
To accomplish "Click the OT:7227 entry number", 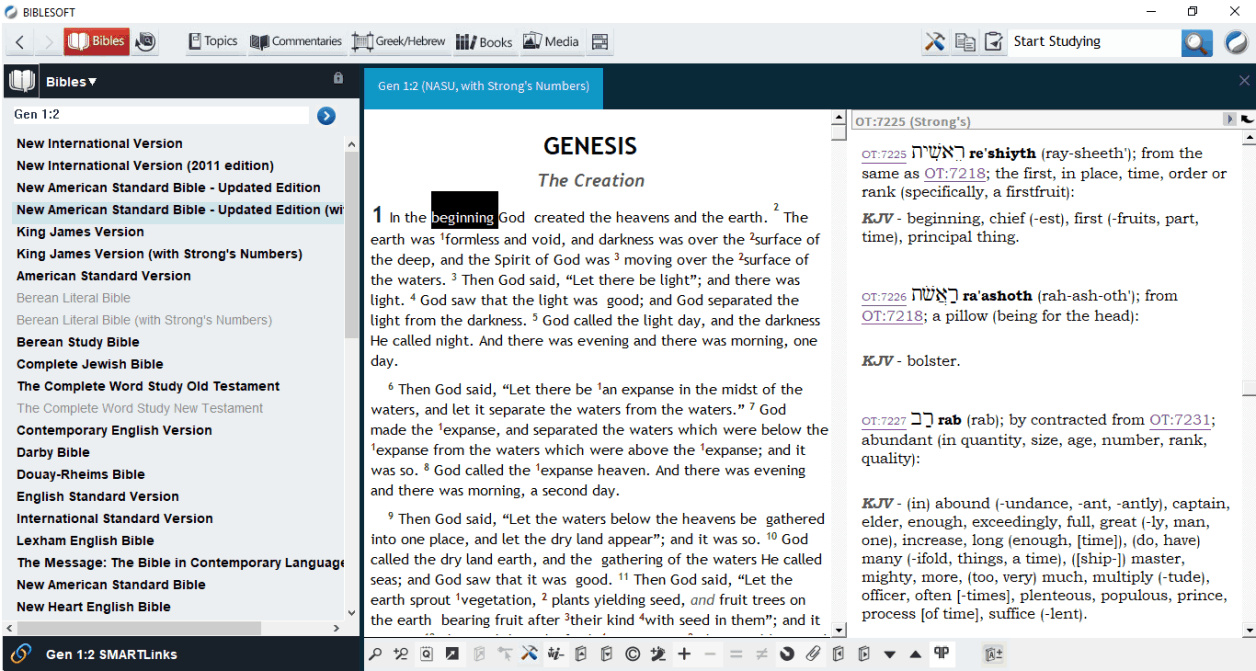I will (884, 421).
